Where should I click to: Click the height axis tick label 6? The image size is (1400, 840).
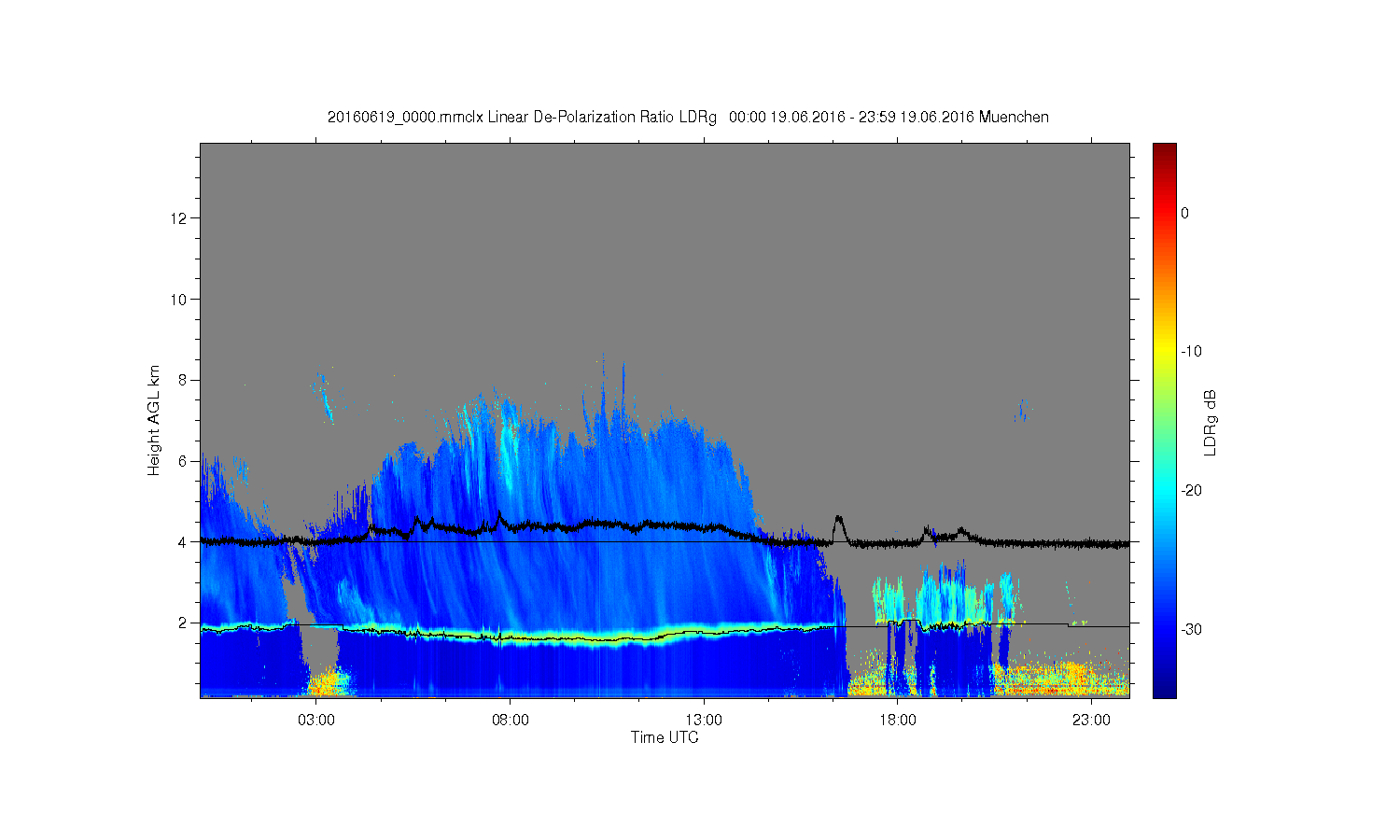point(184,461)
